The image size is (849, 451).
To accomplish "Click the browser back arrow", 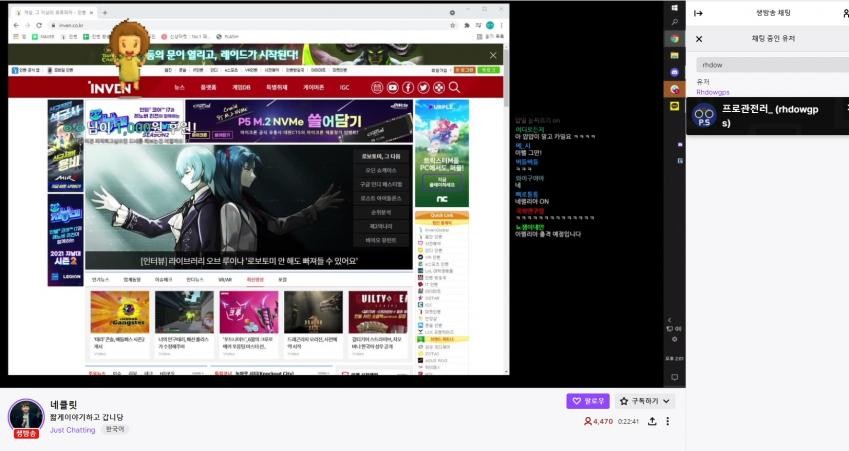I will pos(16,25).
